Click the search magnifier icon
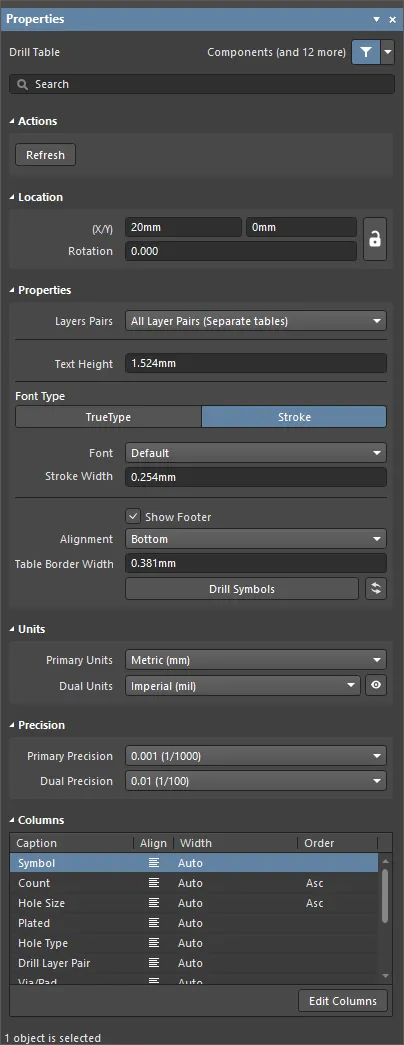 coord(23,85)
